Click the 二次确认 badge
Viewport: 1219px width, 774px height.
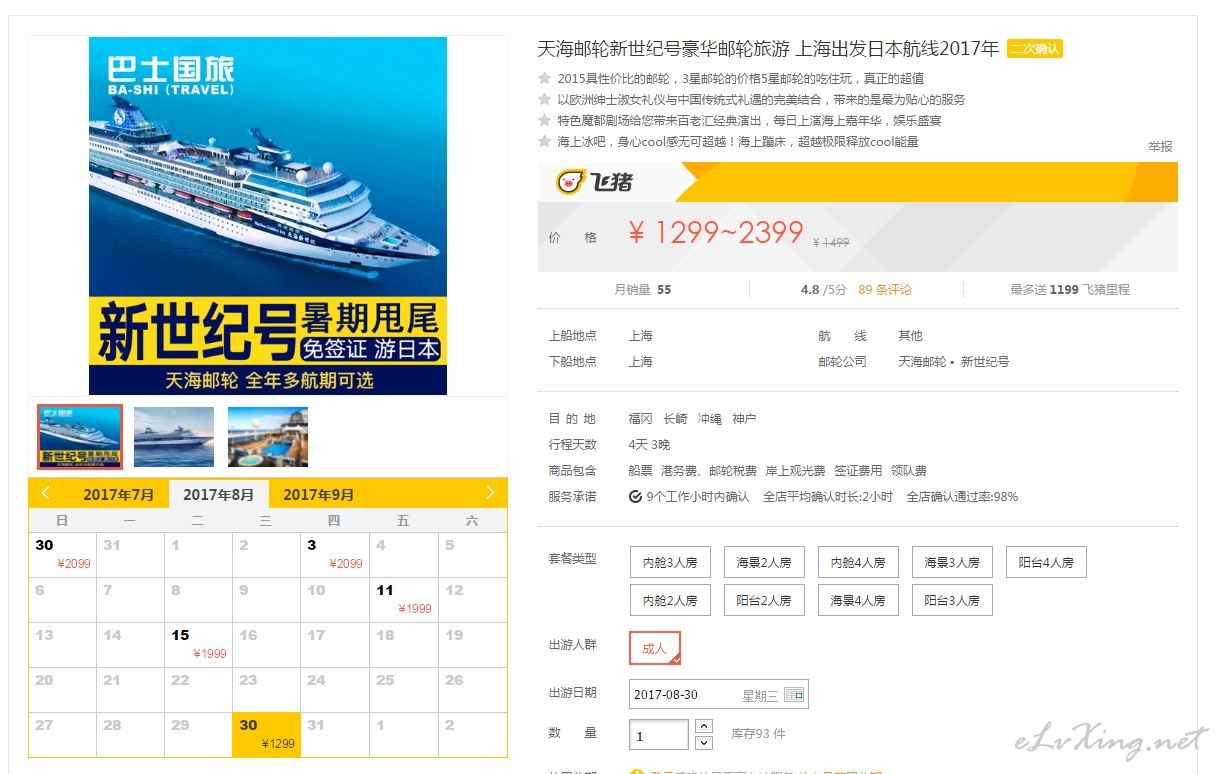[x=1035, y=49]
